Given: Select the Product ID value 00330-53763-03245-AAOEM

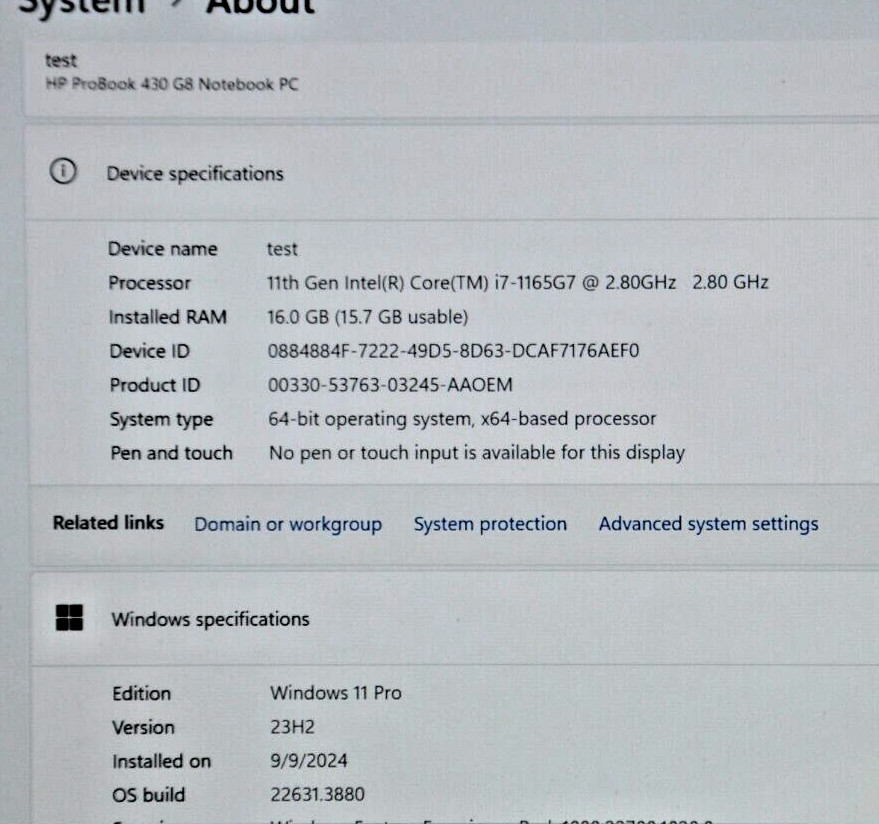Looking at the screenshot, I should (x=390, y=385).
